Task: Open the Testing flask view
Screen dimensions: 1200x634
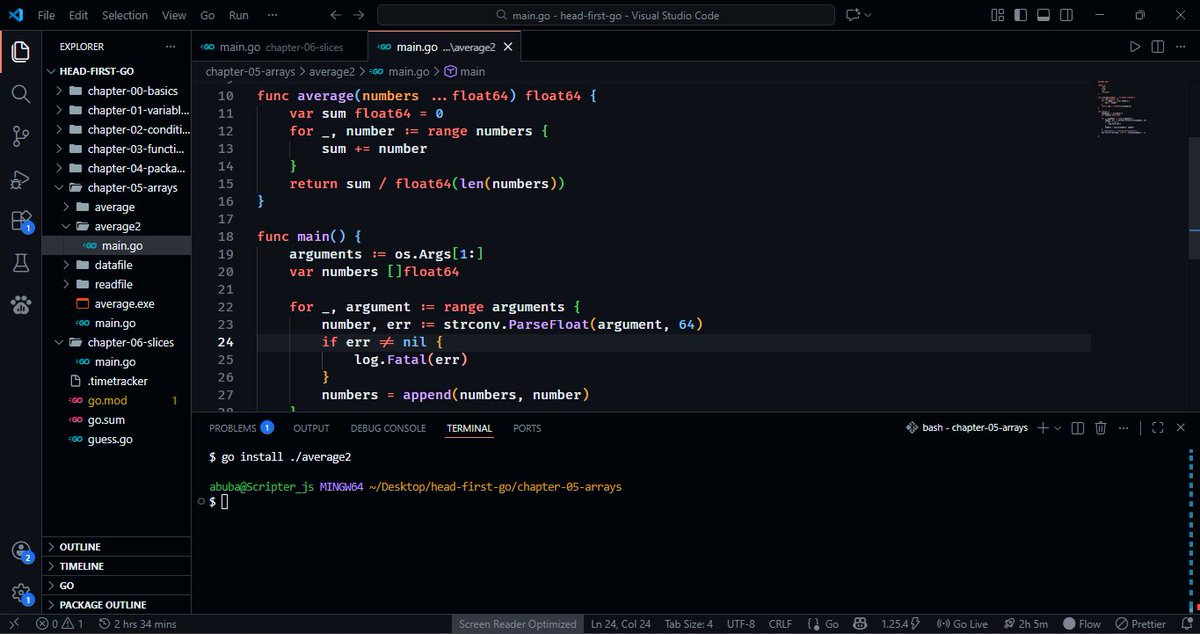Action: (x=21, y=263)
